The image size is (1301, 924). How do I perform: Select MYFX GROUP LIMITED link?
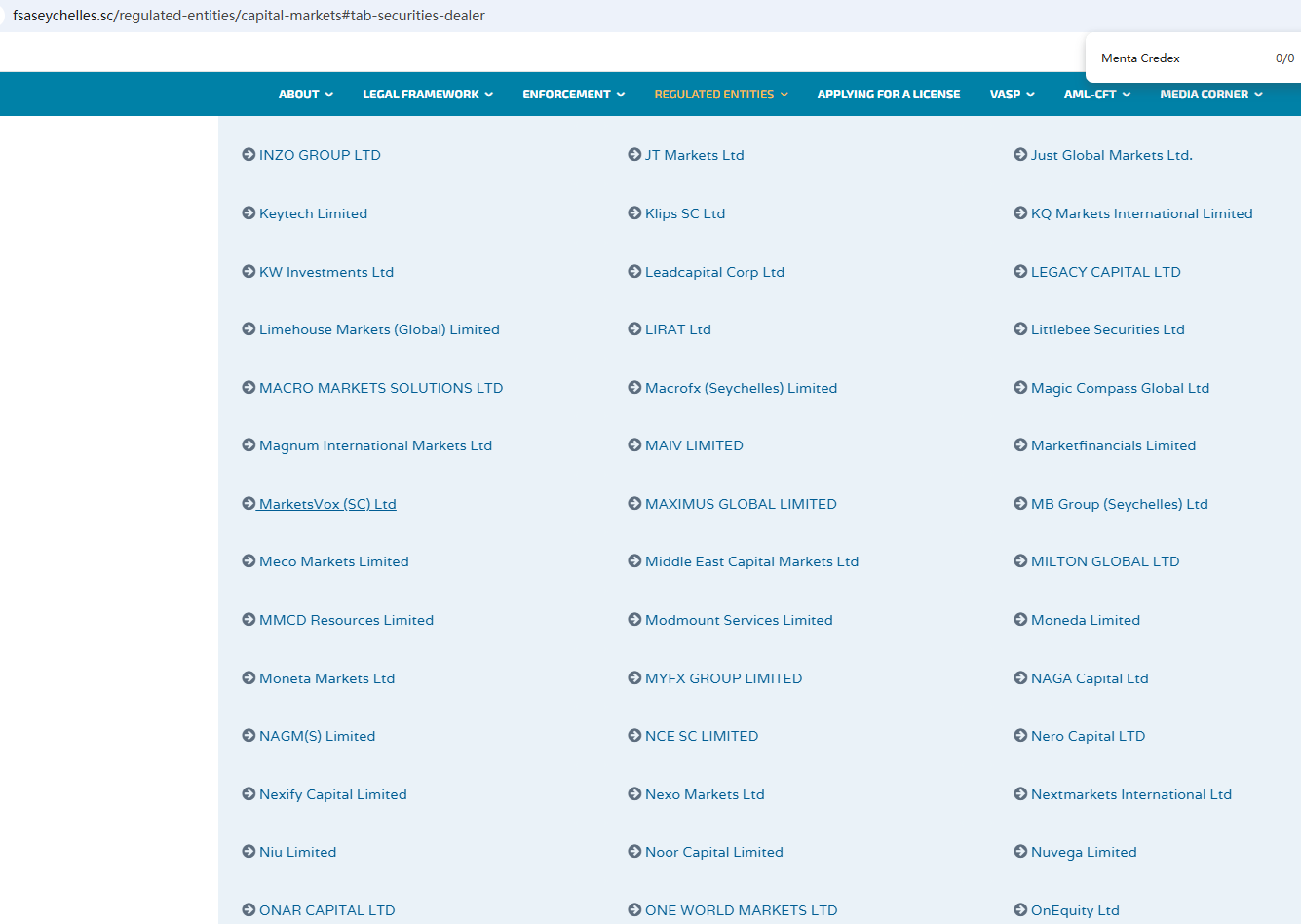(x=723, y=678)
